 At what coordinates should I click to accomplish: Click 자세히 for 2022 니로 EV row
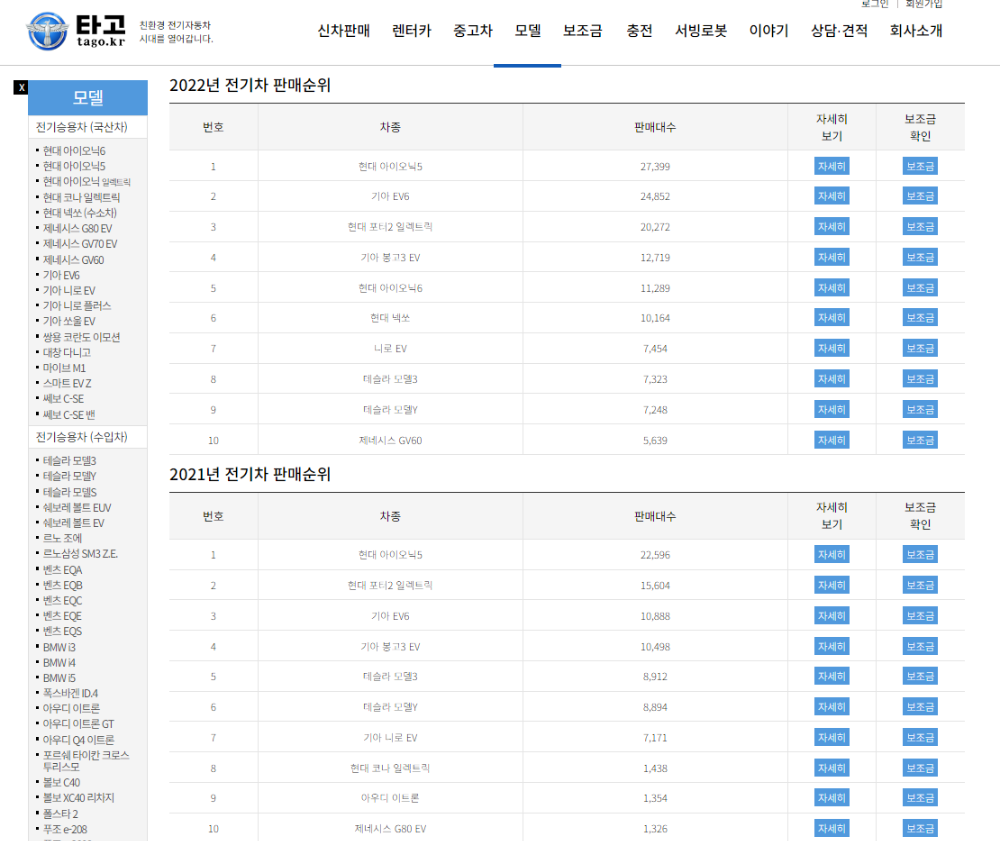coord(832,349)
